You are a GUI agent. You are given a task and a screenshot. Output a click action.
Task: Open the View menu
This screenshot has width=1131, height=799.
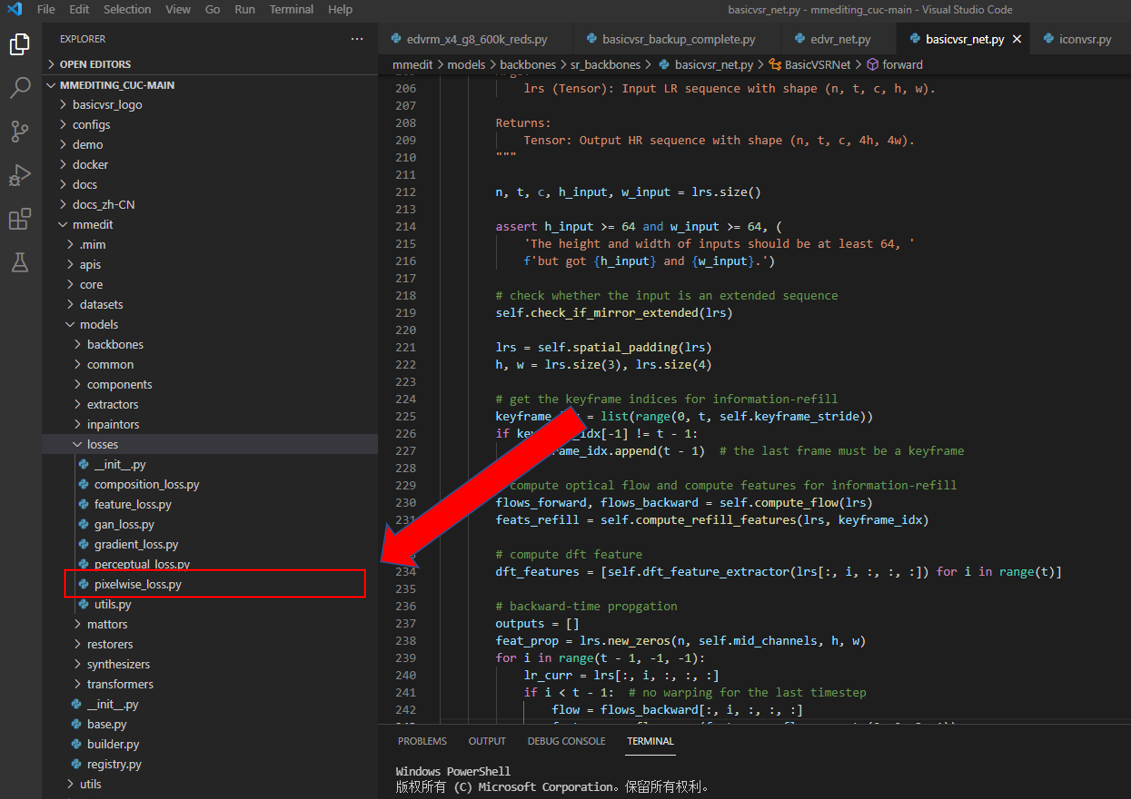[x=177, y=9]
